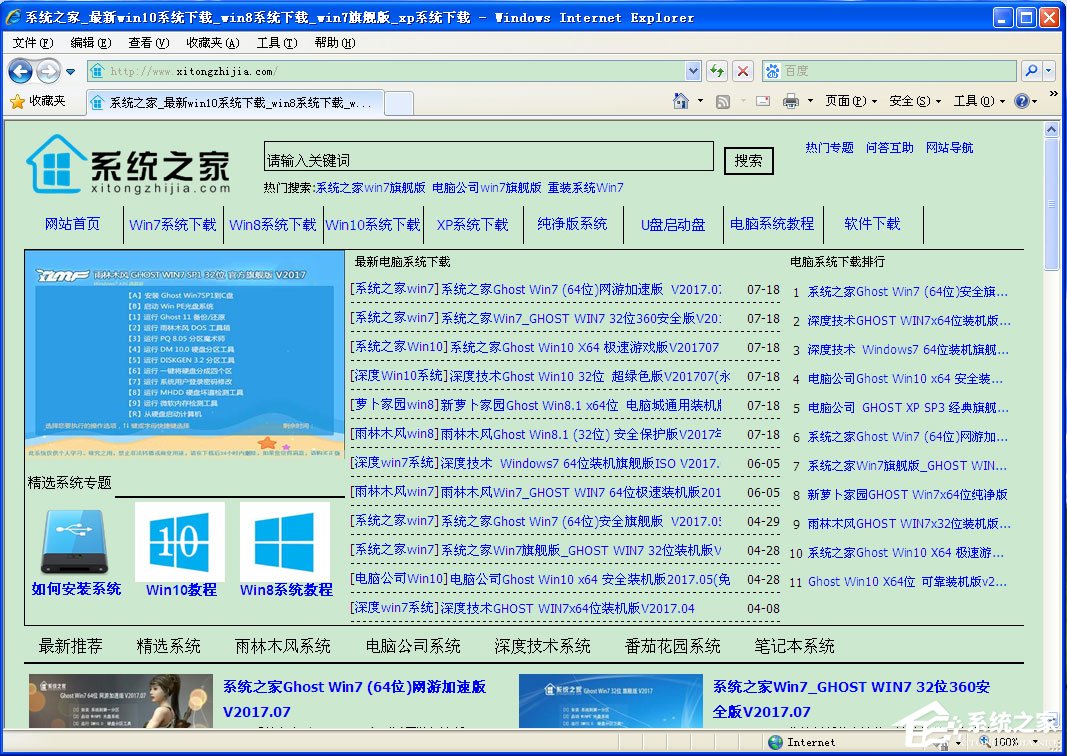The width and height of the screenshot is (1067, 756).
Task: Open the 安全(S) dropdown menu
Action: [x=909, y=100]
